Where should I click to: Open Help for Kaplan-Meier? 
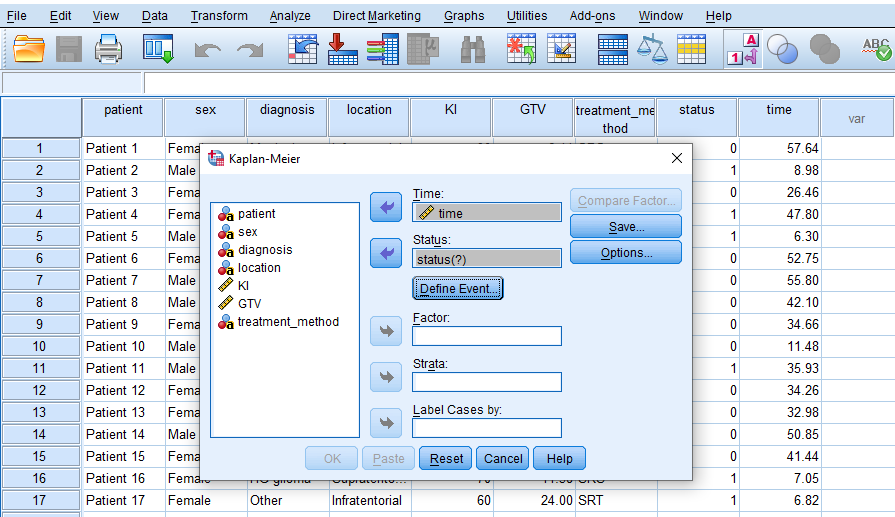[x=559, y=458]
